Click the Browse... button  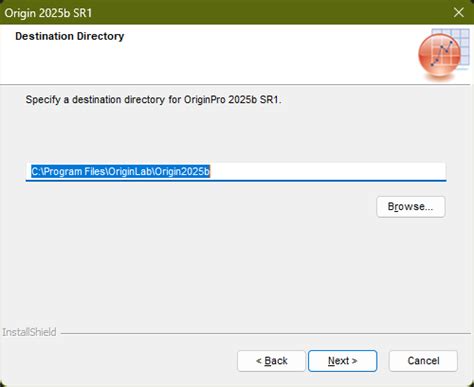click(411, 207)
